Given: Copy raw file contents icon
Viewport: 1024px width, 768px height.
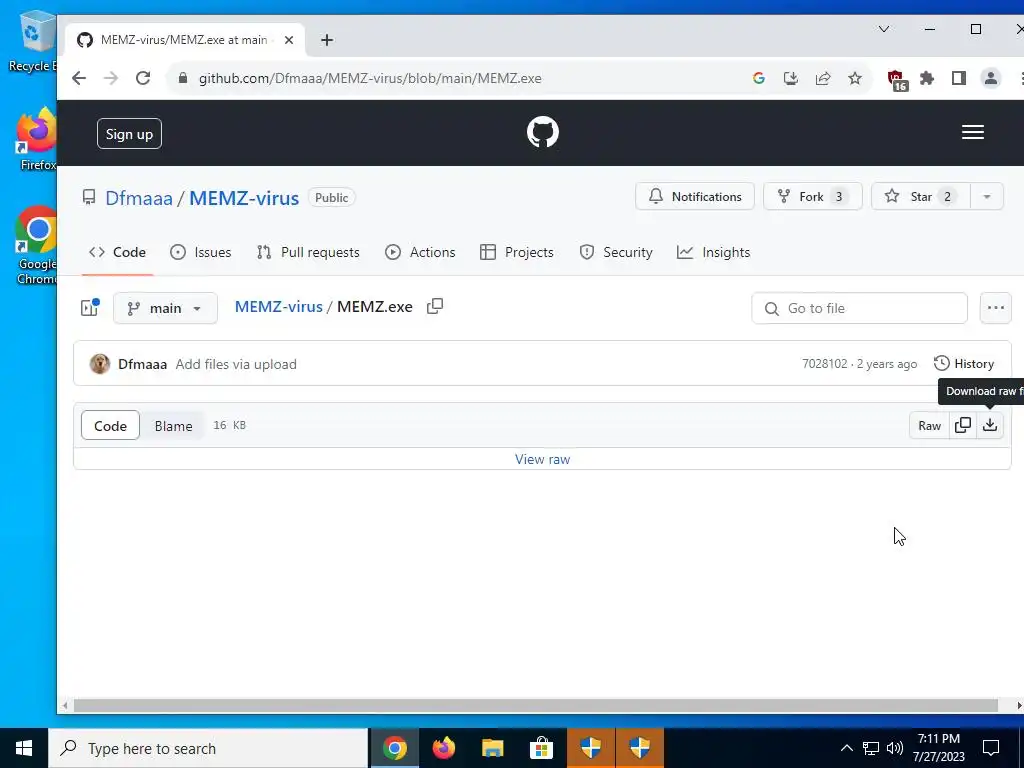Looking at the screenshot, I should click(963, 425).
